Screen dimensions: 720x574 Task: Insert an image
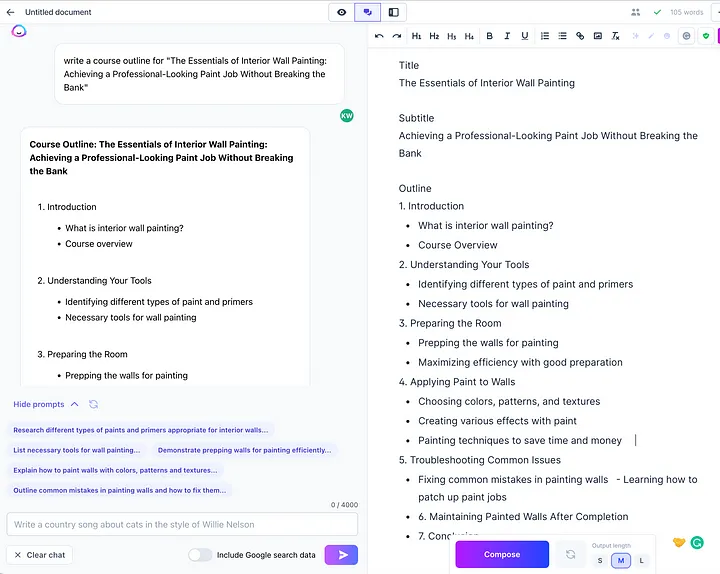tap(597, 36)
